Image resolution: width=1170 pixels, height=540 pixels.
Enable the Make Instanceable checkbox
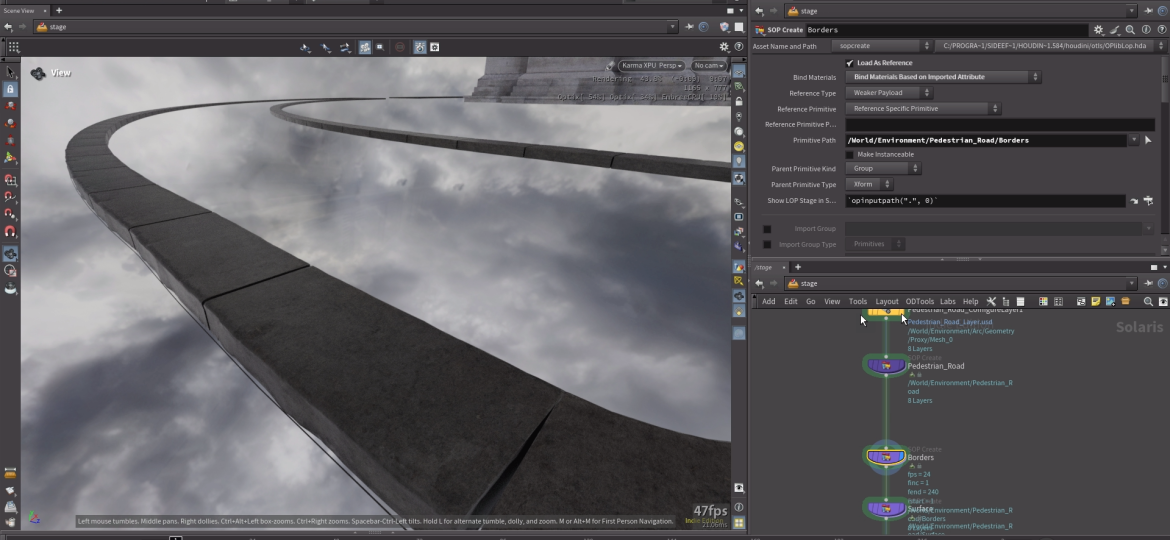click(850, 154)
